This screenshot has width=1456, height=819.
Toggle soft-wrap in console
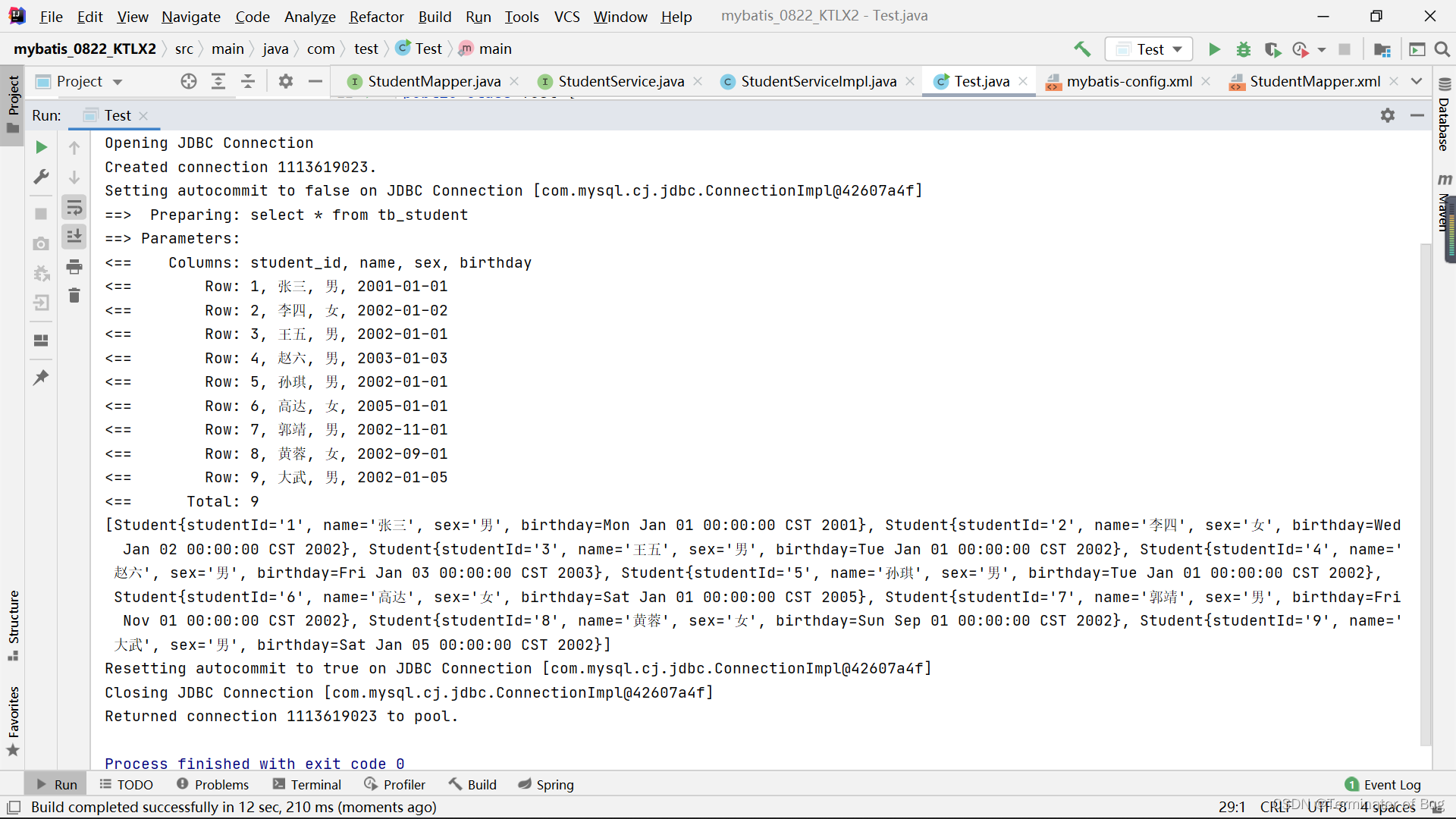tap(74, 207)
